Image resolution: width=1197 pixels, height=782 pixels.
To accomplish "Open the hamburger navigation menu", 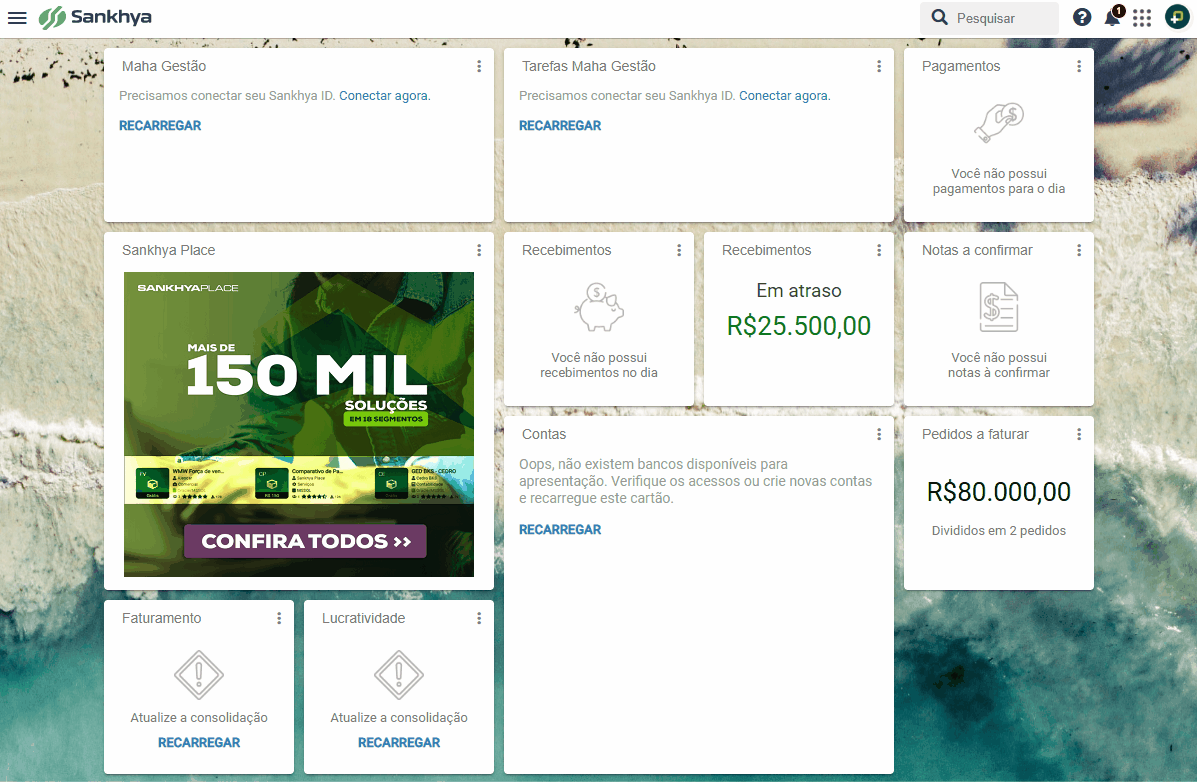I will (17, 18).
